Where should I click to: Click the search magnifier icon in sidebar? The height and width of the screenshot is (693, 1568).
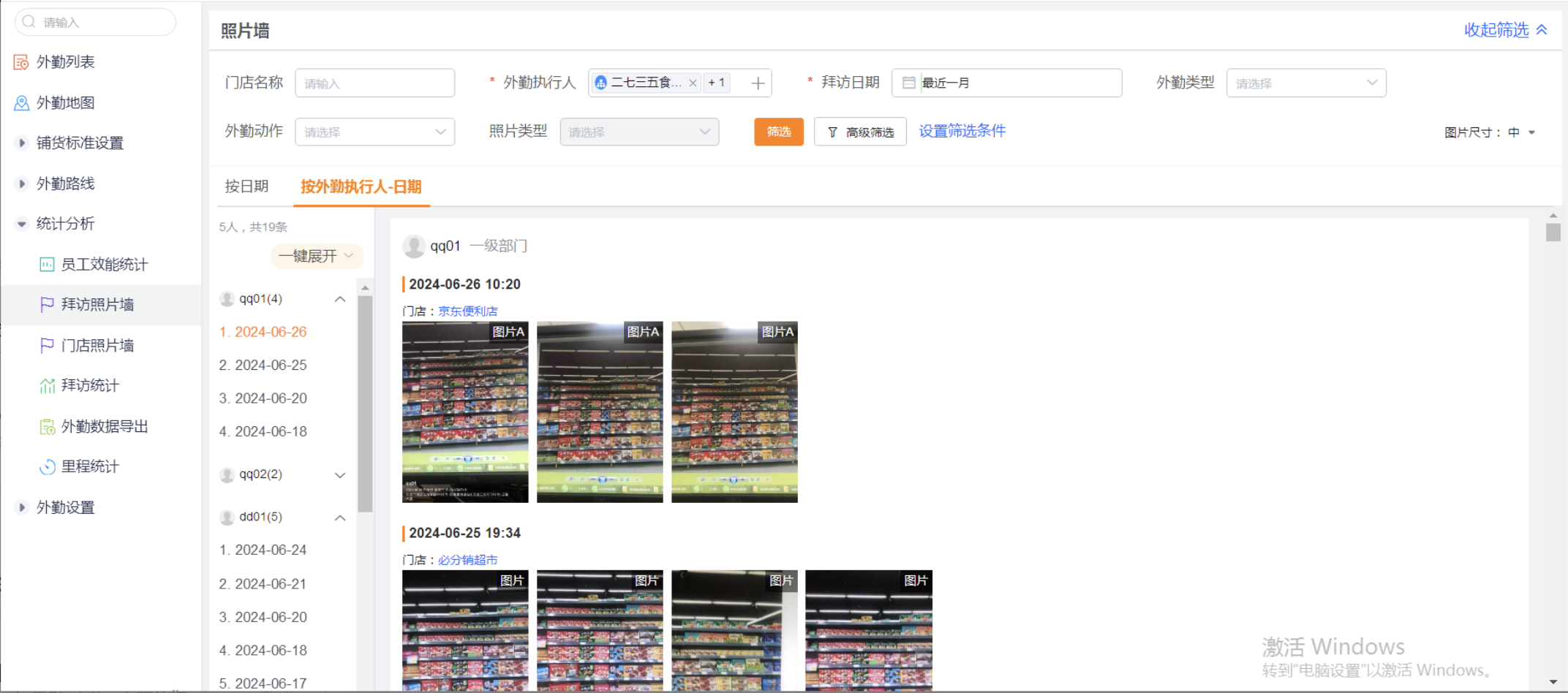tap(29, 22)
